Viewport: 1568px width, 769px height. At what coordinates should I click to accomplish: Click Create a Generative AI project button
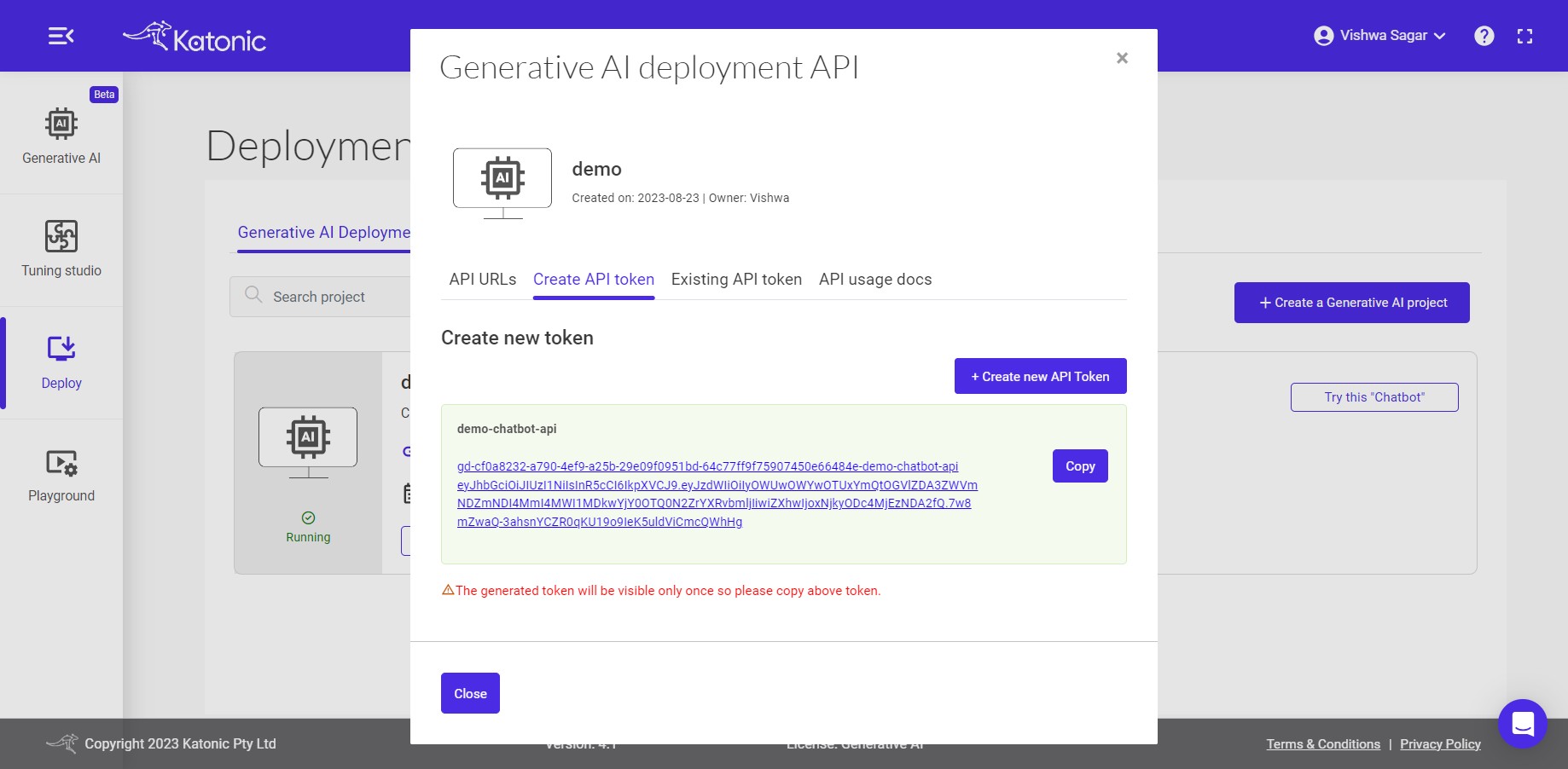click(1351, 303)
